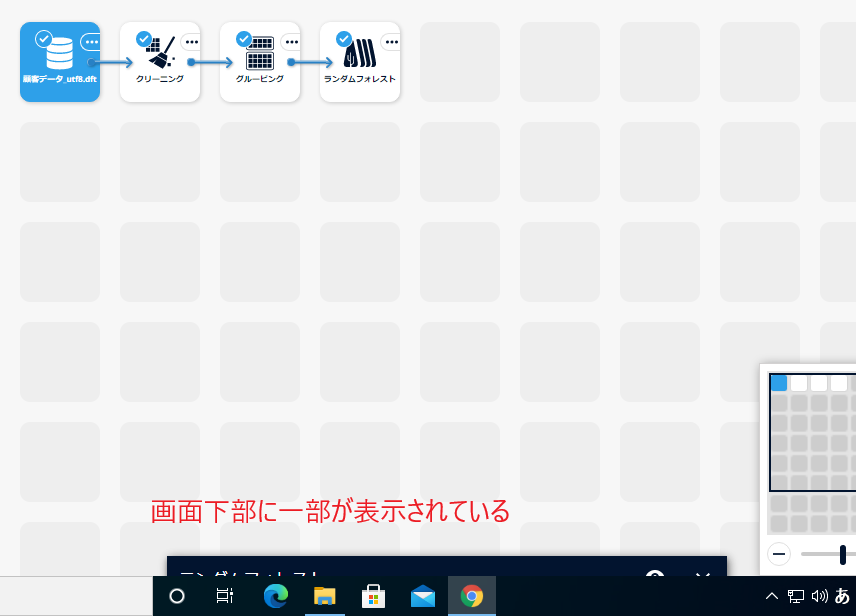
Task: Toggle the Japanese IME あ indicator
Action: coord(842,596)
